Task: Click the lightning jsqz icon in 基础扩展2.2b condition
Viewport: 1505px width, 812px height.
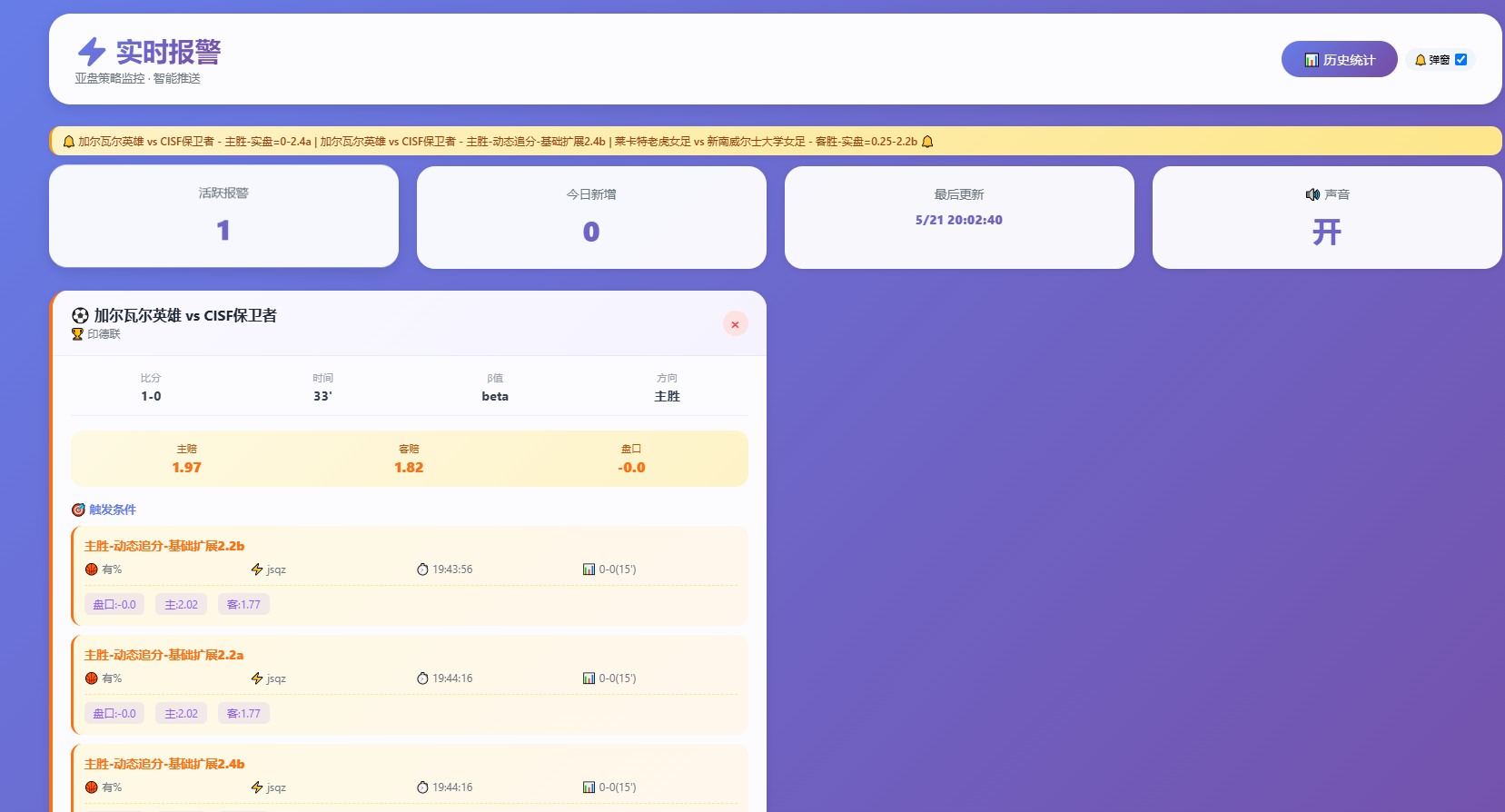Action: [257, 569]
